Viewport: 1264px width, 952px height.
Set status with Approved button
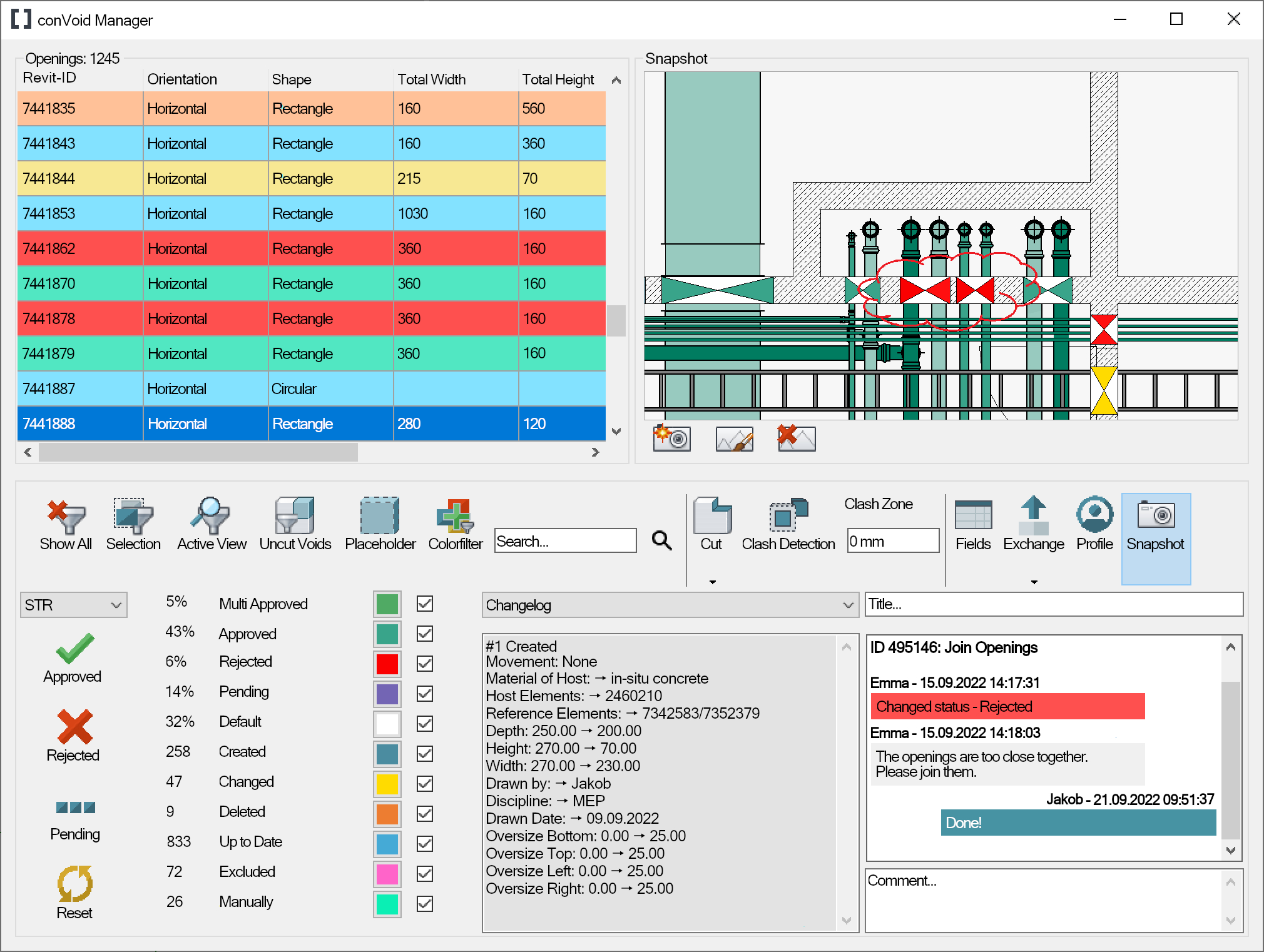pyautogui.click(x=74, y=657)
